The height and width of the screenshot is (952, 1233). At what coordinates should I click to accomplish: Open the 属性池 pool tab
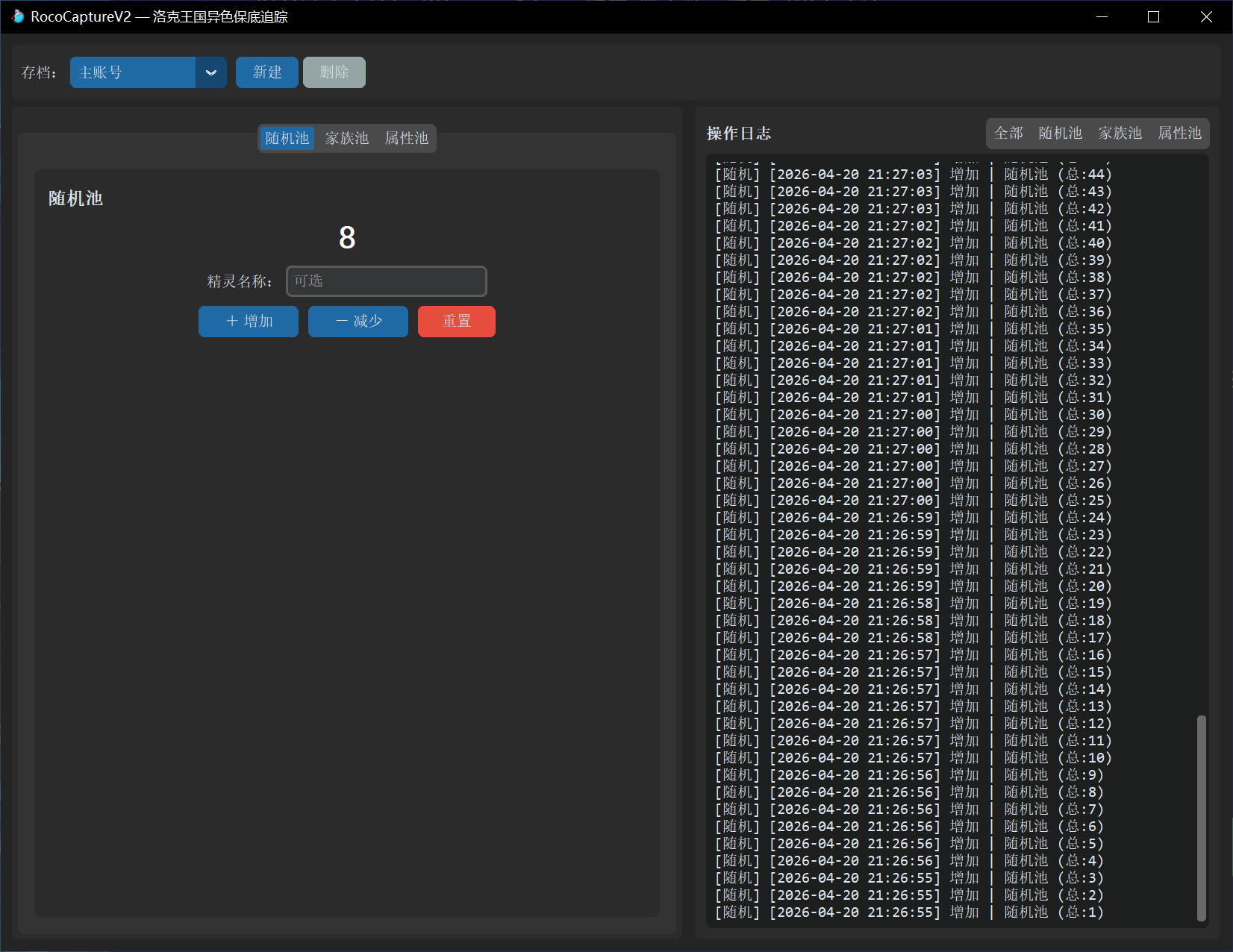tap(406, 138)
